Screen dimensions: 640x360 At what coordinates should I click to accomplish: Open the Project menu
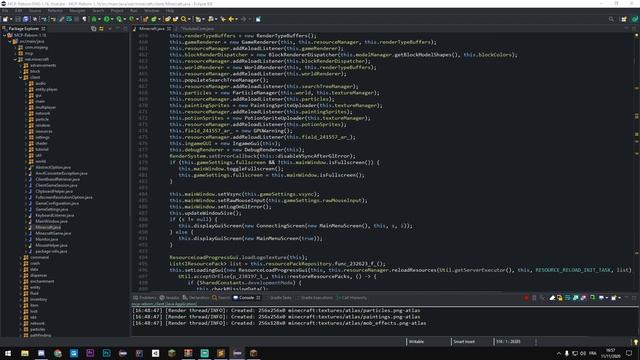(117, 11)
